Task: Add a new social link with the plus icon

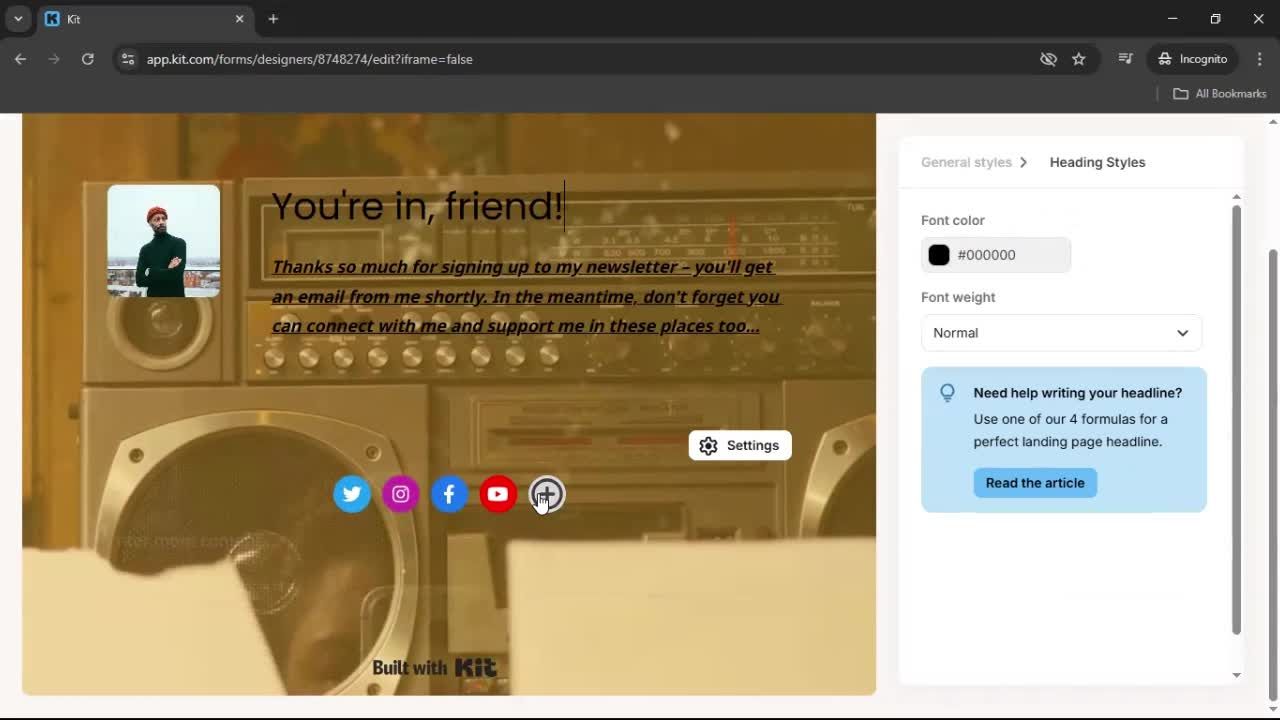Action: coord(546,493)
